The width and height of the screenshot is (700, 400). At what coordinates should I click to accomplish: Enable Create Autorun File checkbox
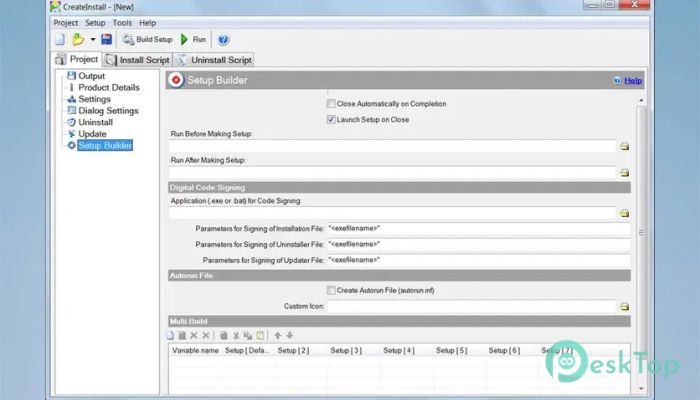coord(331,290)
